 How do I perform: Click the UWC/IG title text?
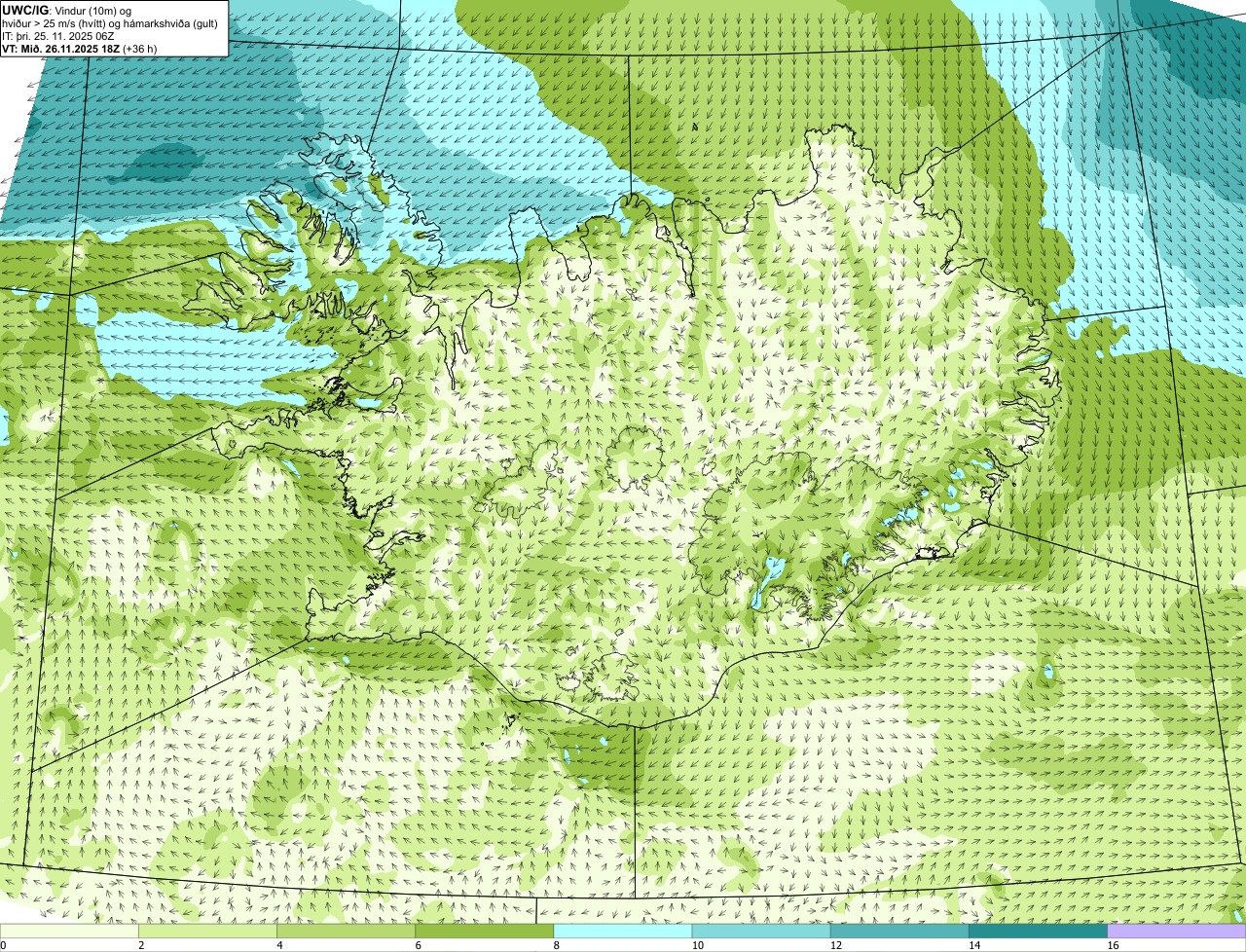pos(25,10)
